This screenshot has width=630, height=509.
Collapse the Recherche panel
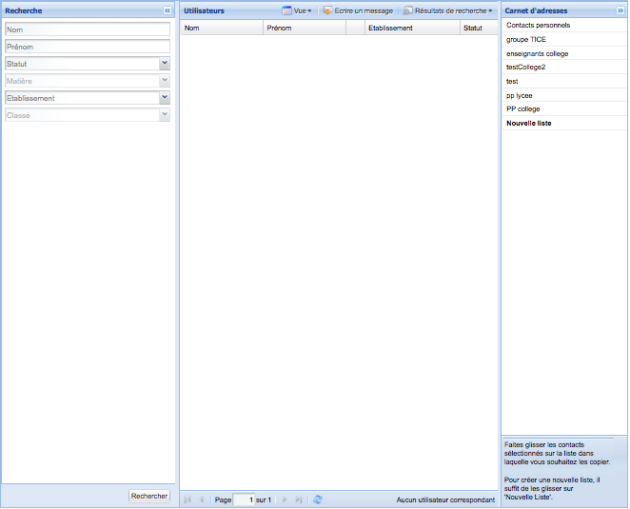click(167, 11)
